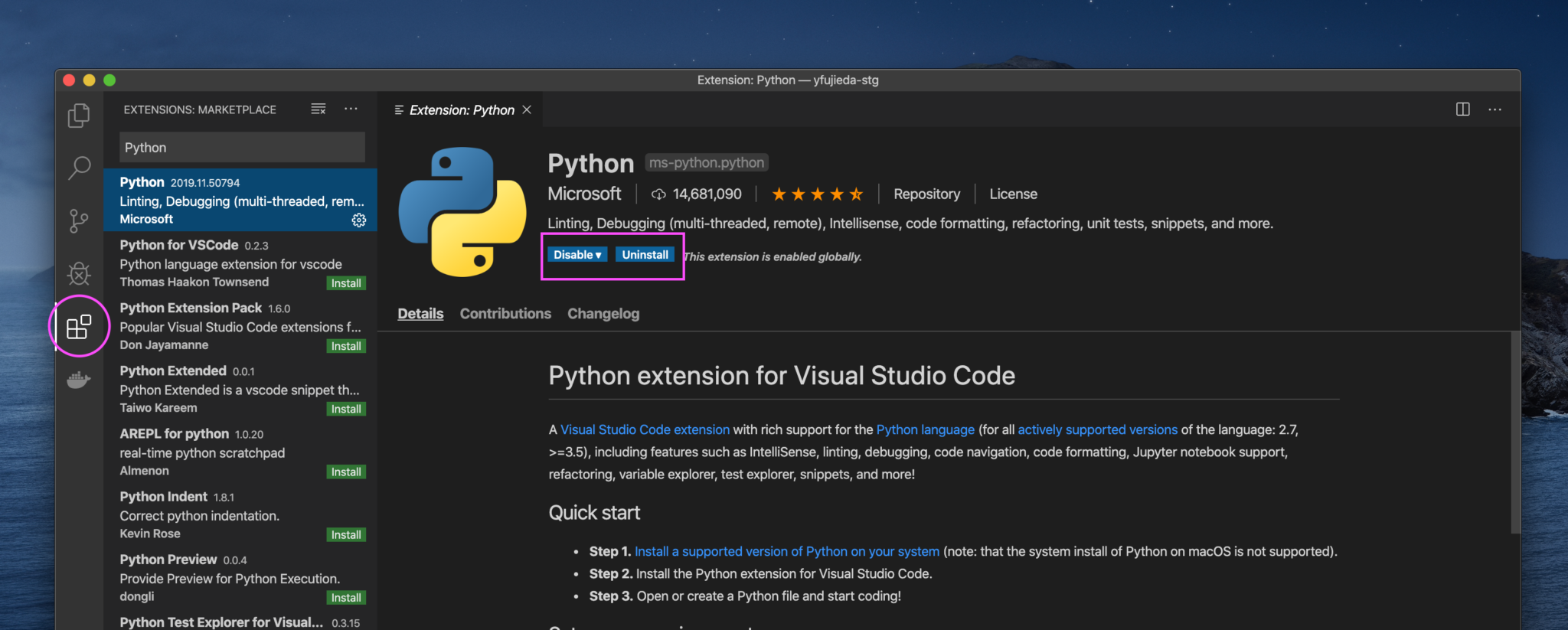Install Python Preview extension
Image resolution: width=1568 pixels, height=630 pixels.
tap(346, 597)
